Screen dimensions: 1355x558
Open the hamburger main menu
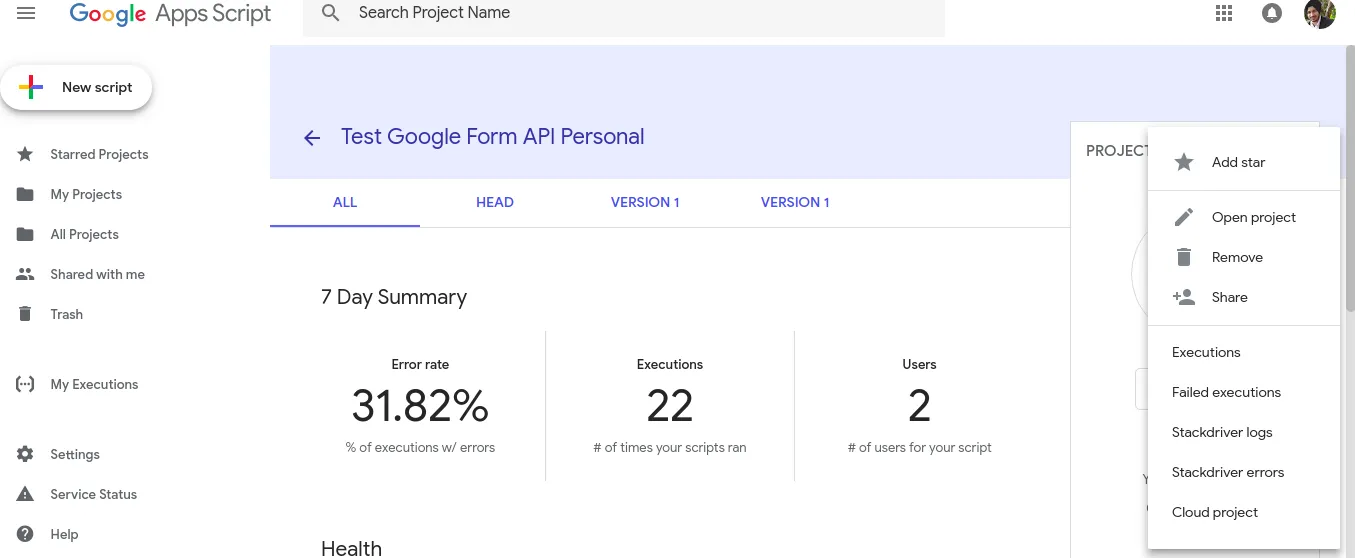point(26,14)
